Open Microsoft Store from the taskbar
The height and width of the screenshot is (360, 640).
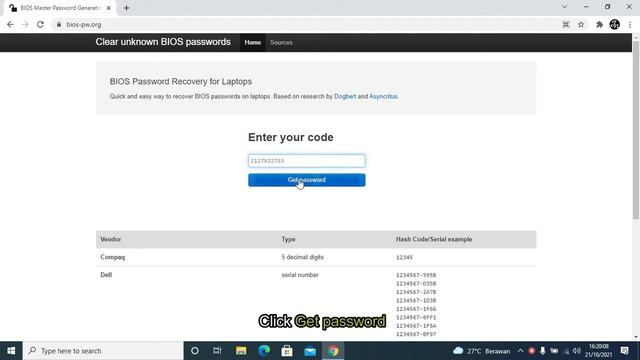pos(287,351)
